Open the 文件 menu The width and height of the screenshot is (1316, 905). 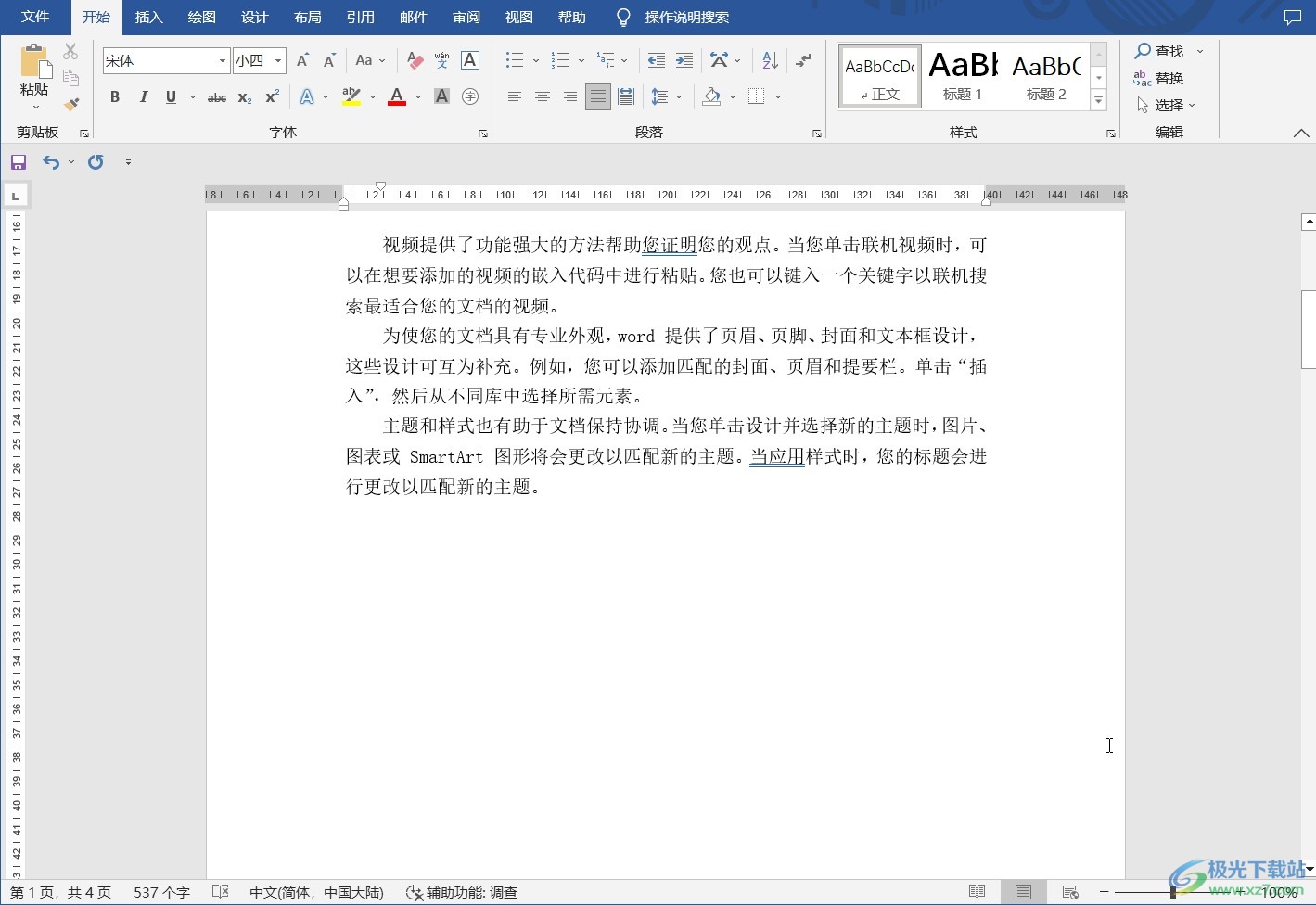35,17
